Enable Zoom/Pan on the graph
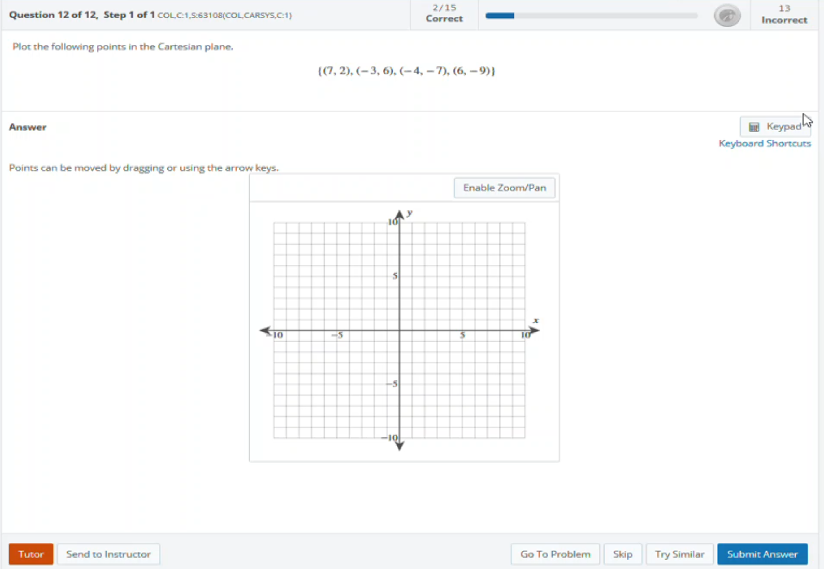 click(505, 188)
